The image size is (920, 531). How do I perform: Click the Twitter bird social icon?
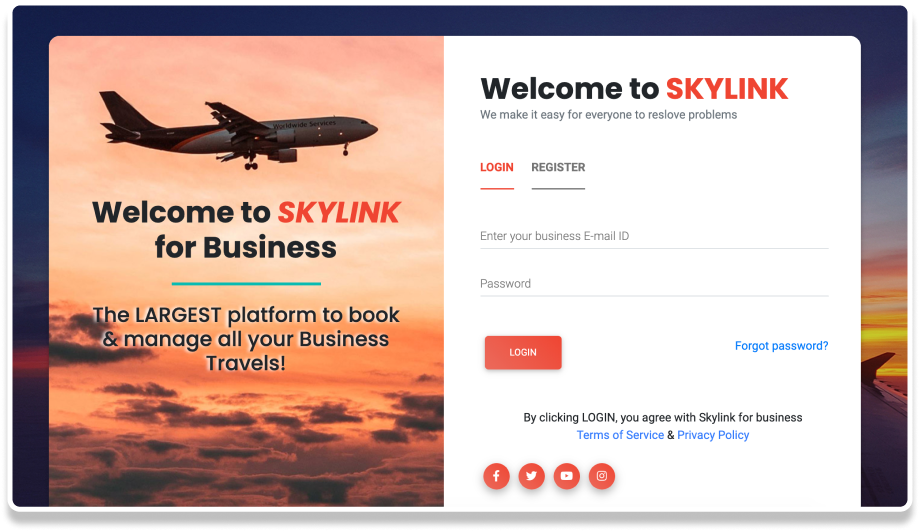532,476
